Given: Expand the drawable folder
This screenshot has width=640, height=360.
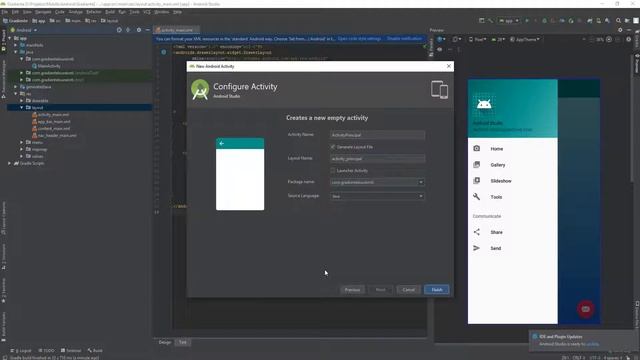Looking at the screenshot, I should click(22, 100).
